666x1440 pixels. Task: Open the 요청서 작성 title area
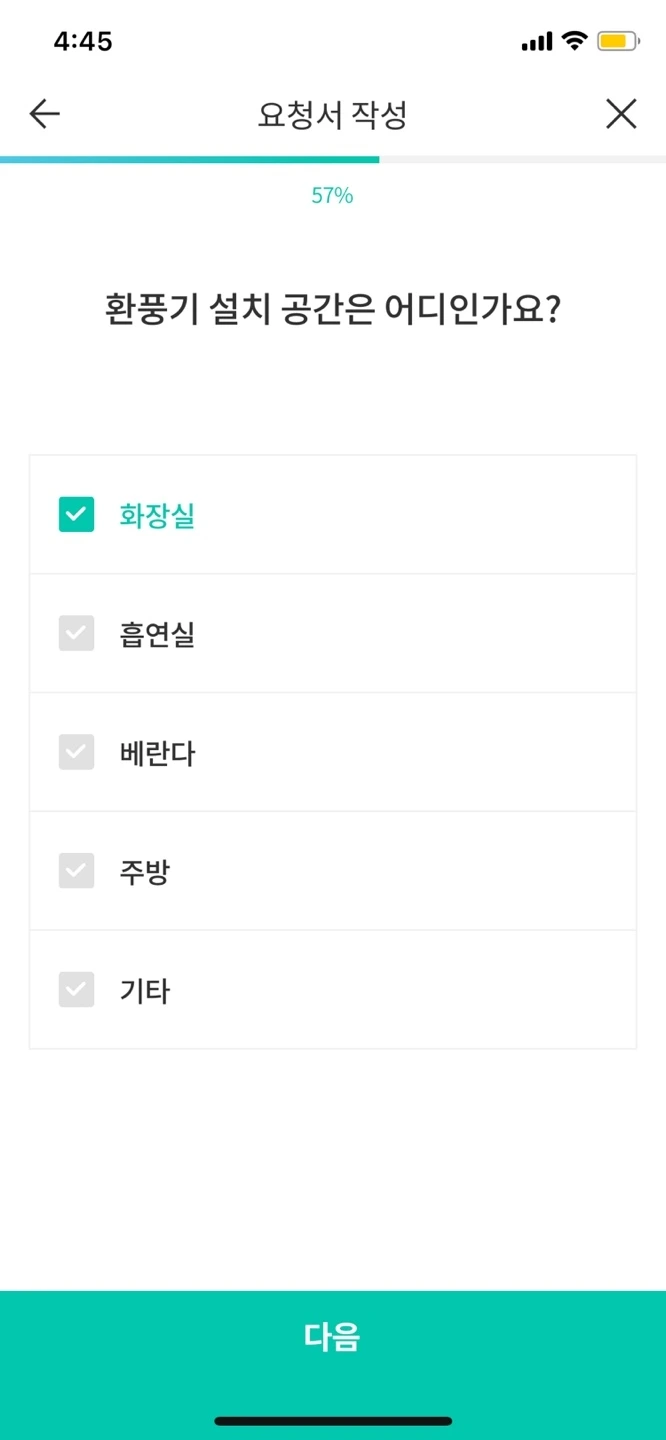[x=333, y=113]
